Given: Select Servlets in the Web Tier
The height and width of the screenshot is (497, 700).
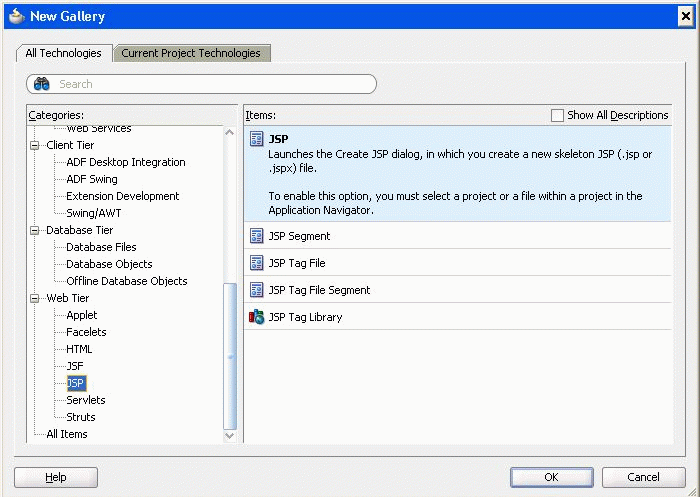Looking at the screenshot, I should (x=85, y=400).
